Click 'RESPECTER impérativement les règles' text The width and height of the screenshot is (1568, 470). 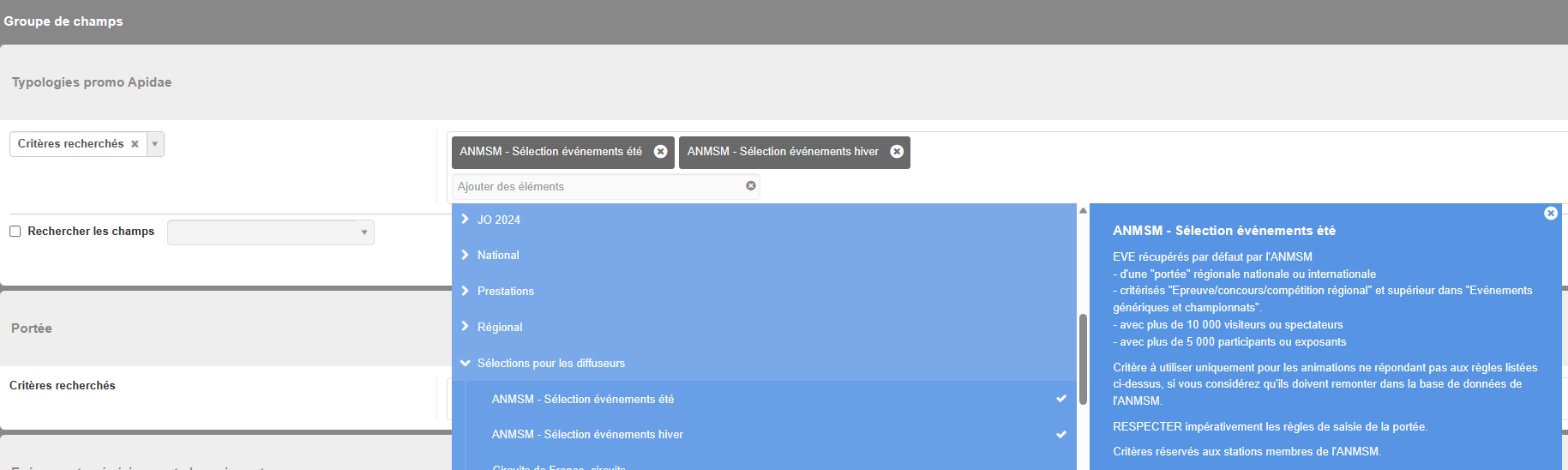[x=1270, y=426]
